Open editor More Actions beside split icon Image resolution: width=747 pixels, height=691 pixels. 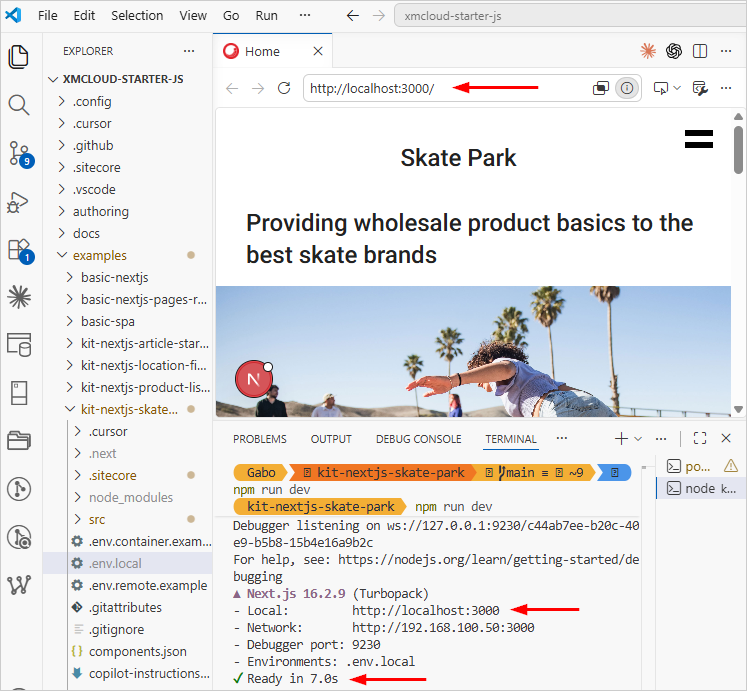point(726,51)
